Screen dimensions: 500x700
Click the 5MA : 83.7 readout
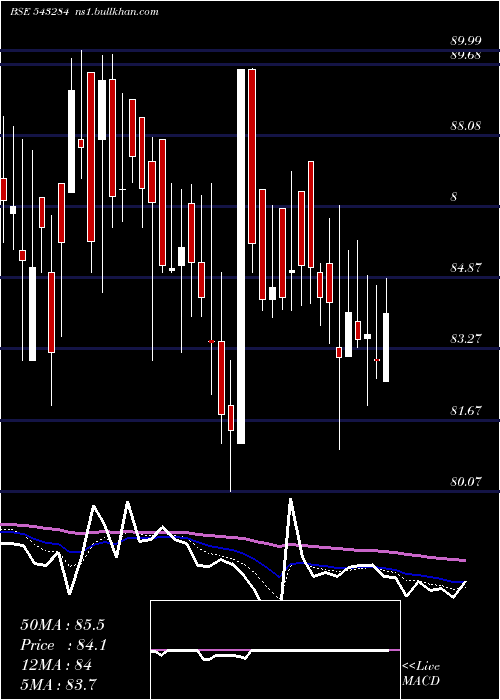[x=58, y=685]
